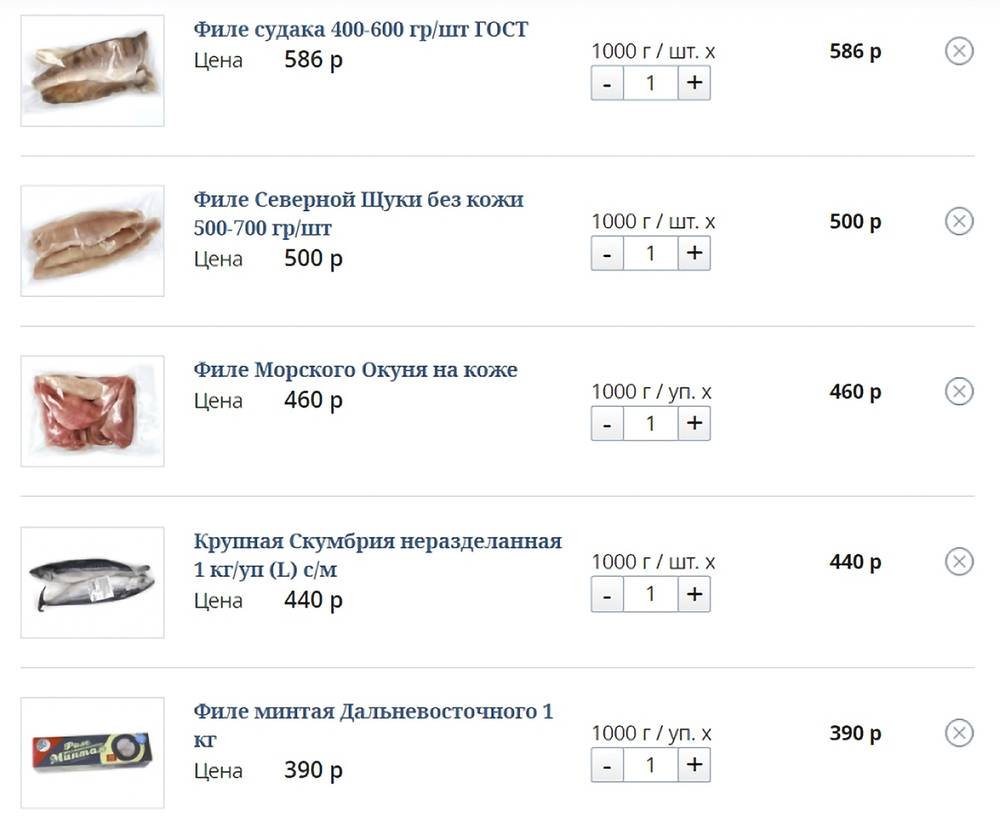Screen dimensions: 1000x824
Task: Delete Филе минтая Дальневосточного from cart
Action: (x=958, y=733)
